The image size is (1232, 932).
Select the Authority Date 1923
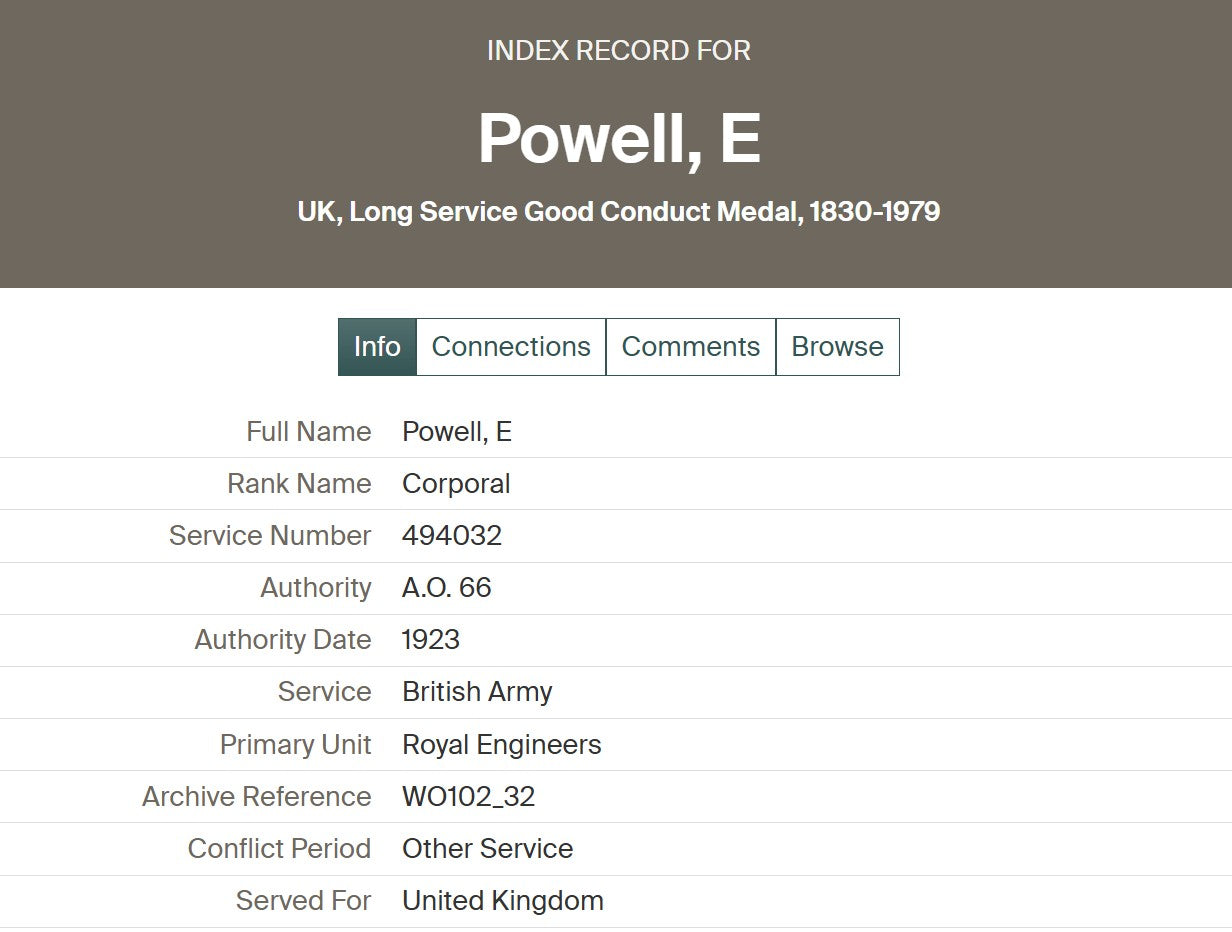(430, 640)
